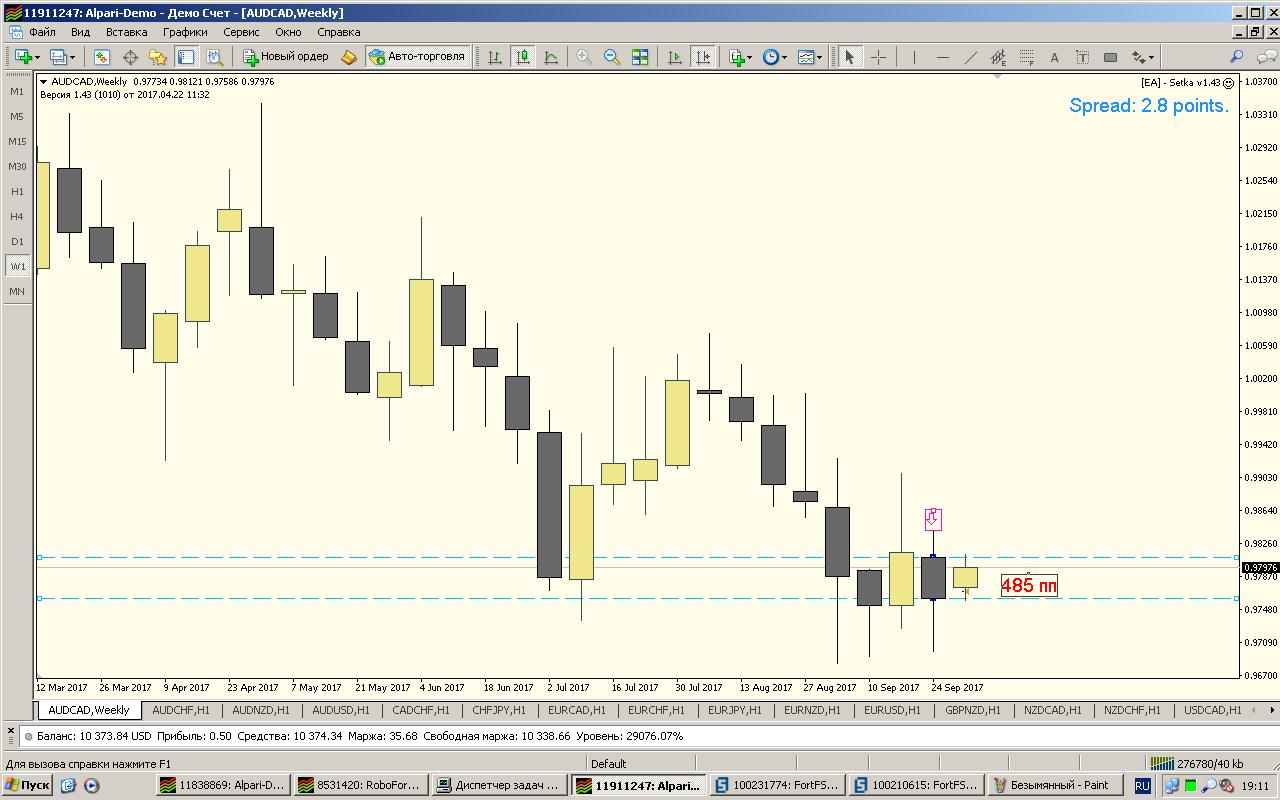Select the Horizontal Line drawing tool
The width and height of the screenshot is (1280, 800).
[x=942, y=57]
